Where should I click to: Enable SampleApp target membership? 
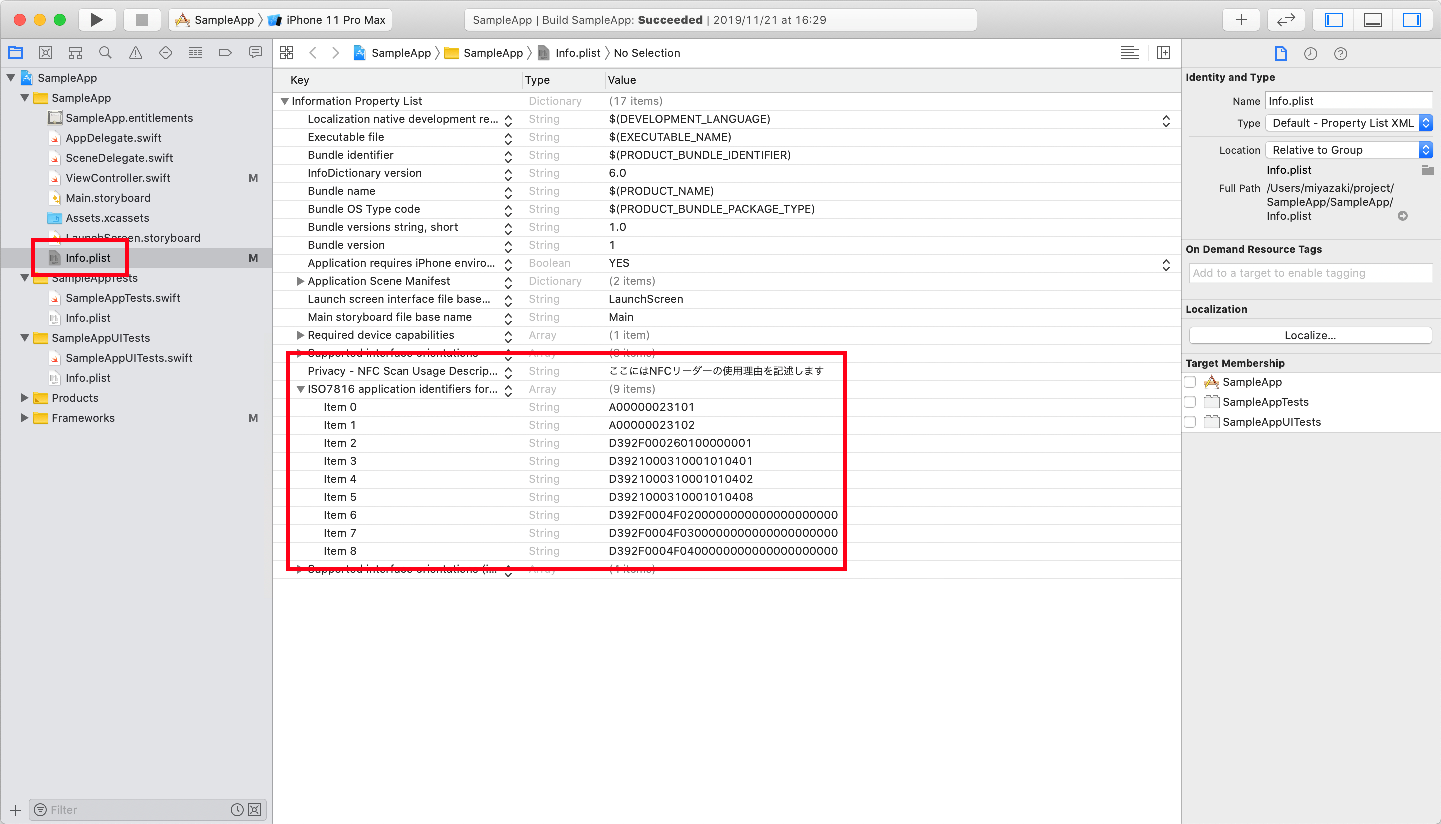(x=1190, y=382)
